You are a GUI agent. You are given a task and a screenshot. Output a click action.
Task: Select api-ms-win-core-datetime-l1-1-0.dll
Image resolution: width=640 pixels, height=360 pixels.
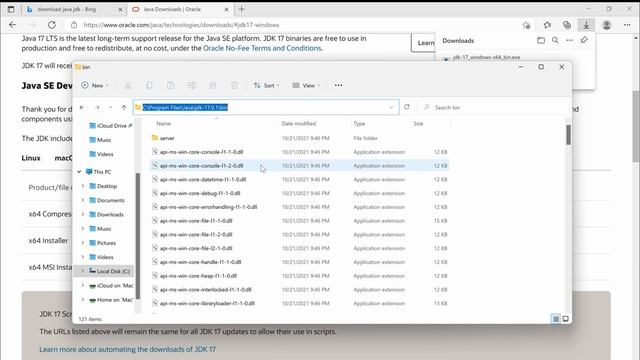point(202,180)
